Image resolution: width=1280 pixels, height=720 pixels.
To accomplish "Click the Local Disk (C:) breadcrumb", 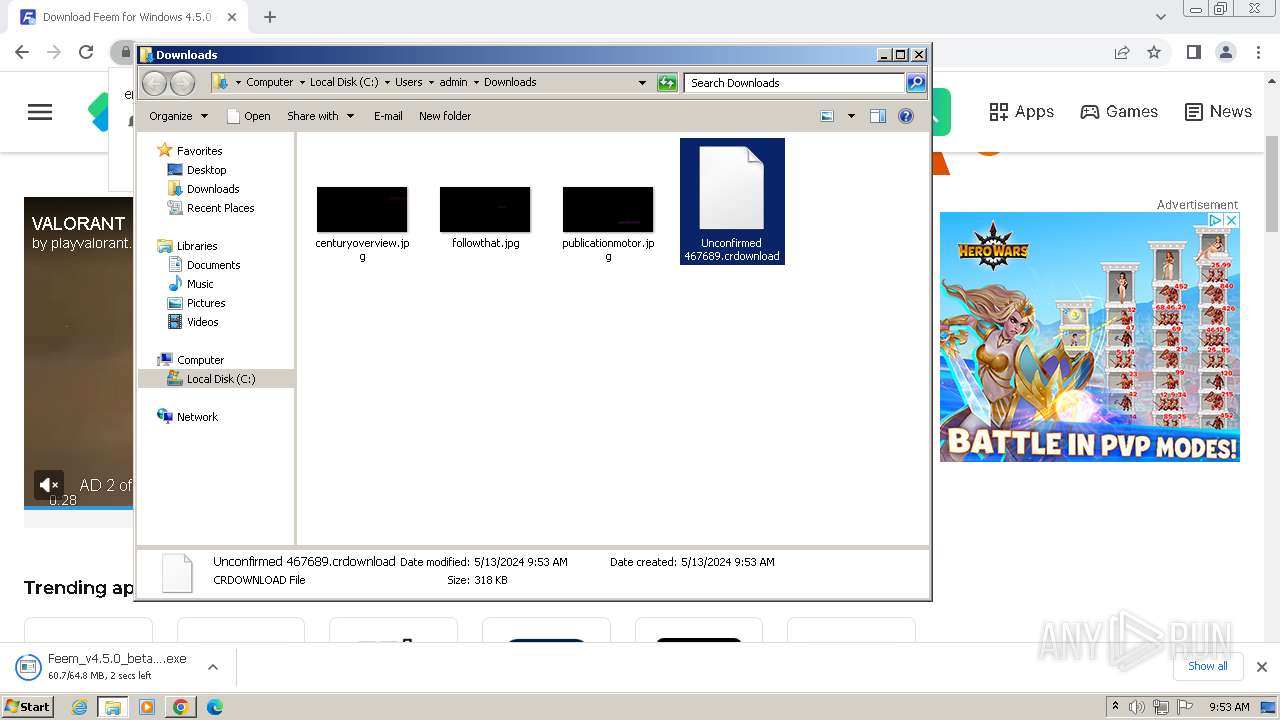I will click(344, 83).
